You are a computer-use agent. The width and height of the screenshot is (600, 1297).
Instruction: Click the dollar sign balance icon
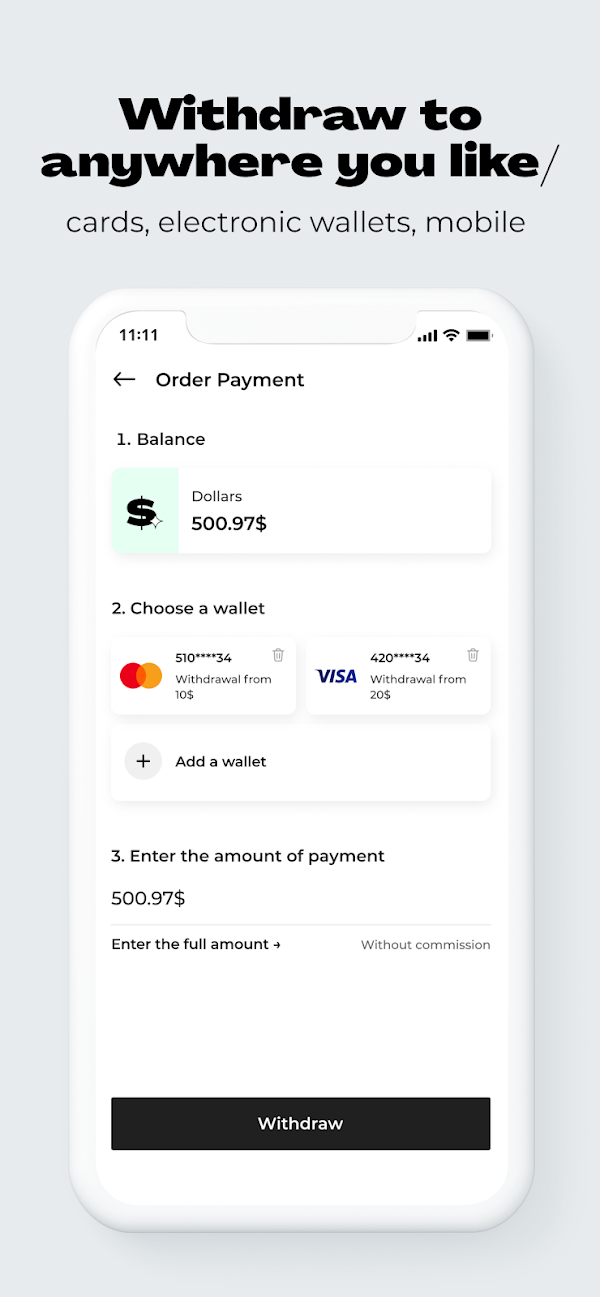coord(144,511)
